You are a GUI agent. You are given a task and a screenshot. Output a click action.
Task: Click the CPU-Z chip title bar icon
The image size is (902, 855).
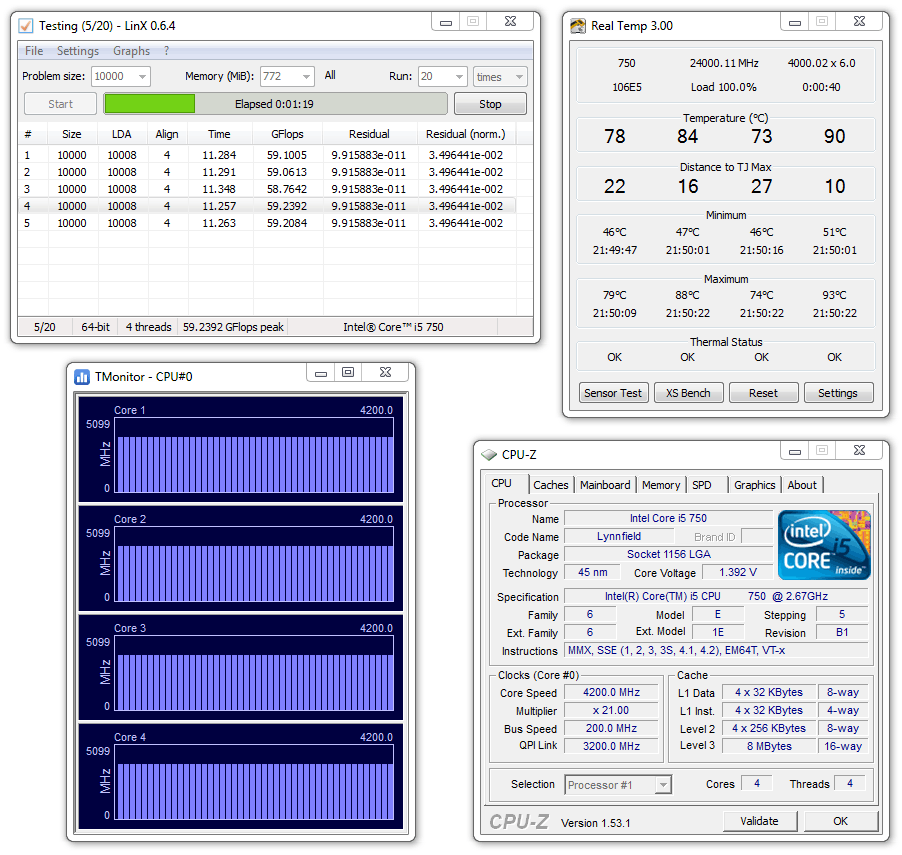coord(489,454)
